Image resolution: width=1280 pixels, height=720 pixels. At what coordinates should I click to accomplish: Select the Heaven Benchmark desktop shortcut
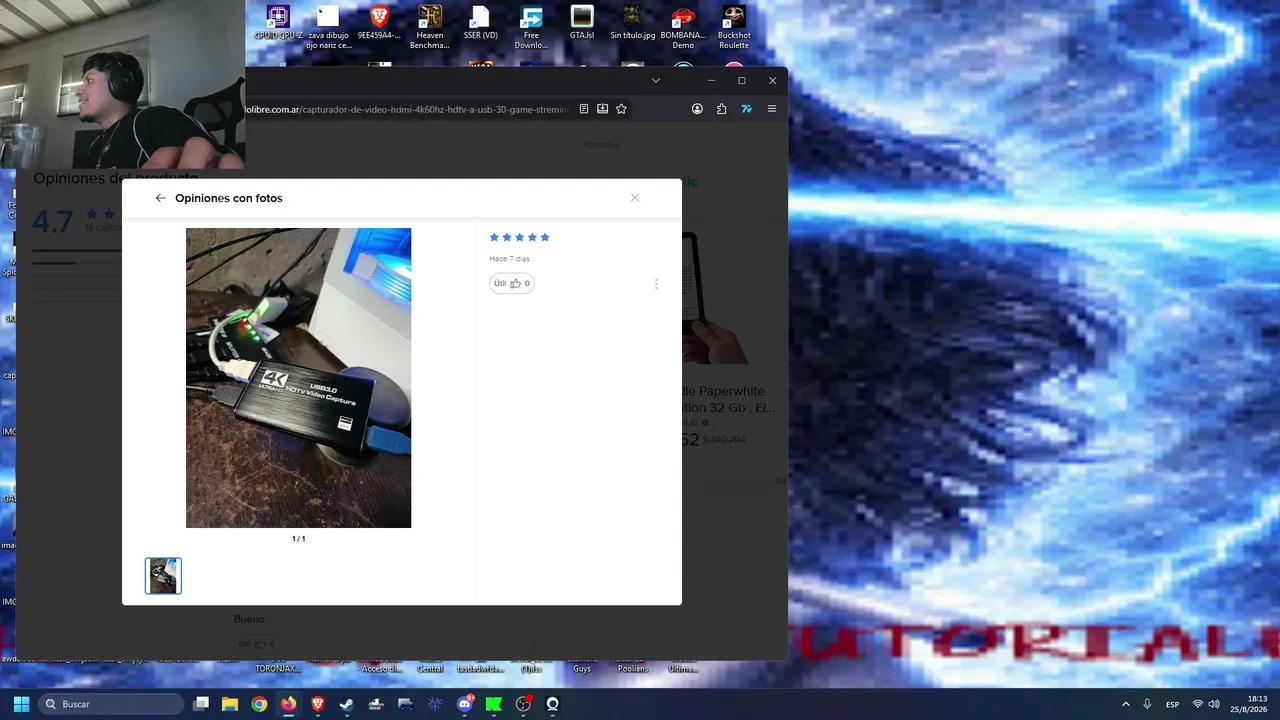tap(430, 27)
